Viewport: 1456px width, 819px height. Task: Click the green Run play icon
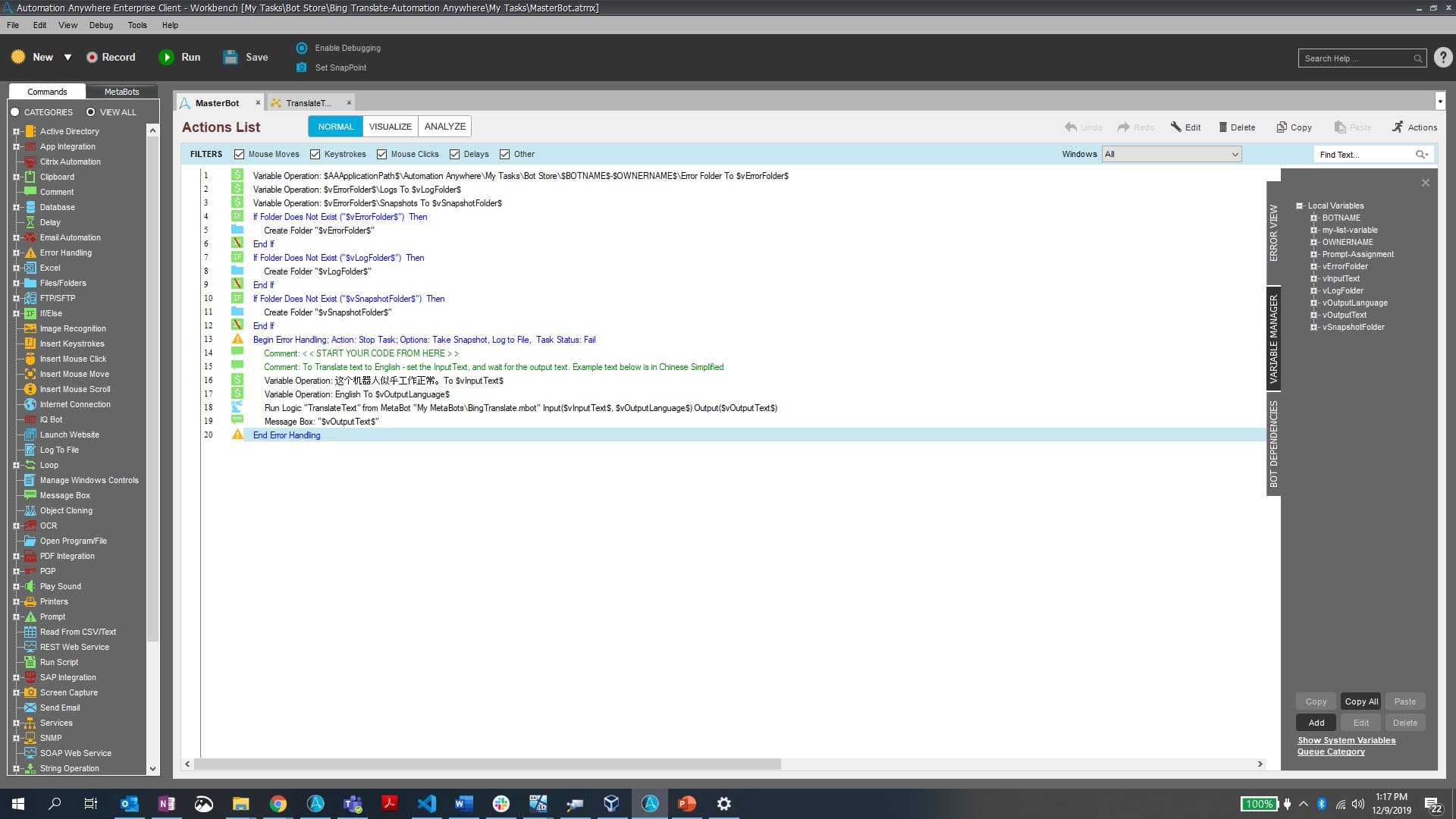pos(166,58)
